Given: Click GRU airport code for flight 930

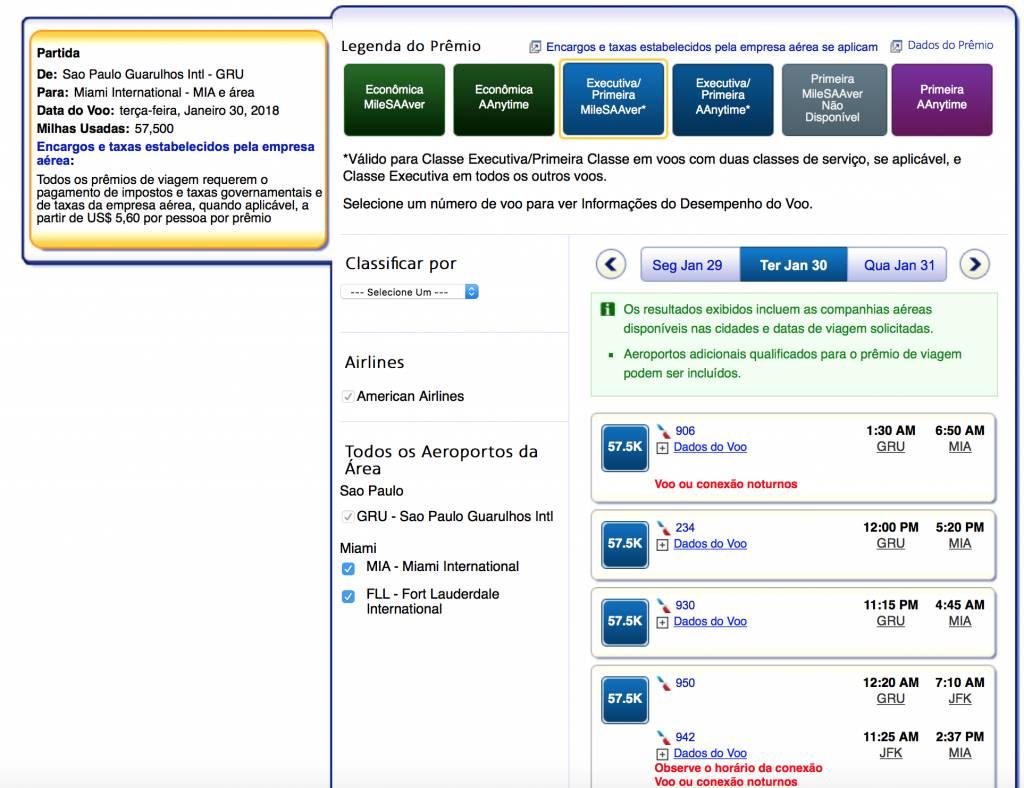Looking at the screenshot, I should (x=891, y=622).
